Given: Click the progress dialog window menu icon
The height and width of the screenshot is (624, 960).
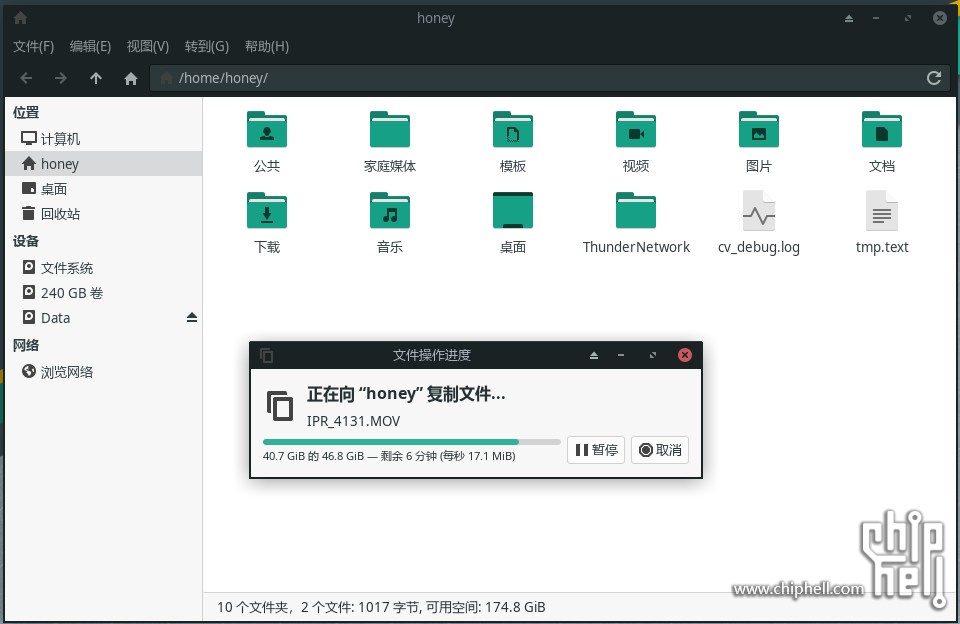Looking at the screenshot, I should pos(266,355).
